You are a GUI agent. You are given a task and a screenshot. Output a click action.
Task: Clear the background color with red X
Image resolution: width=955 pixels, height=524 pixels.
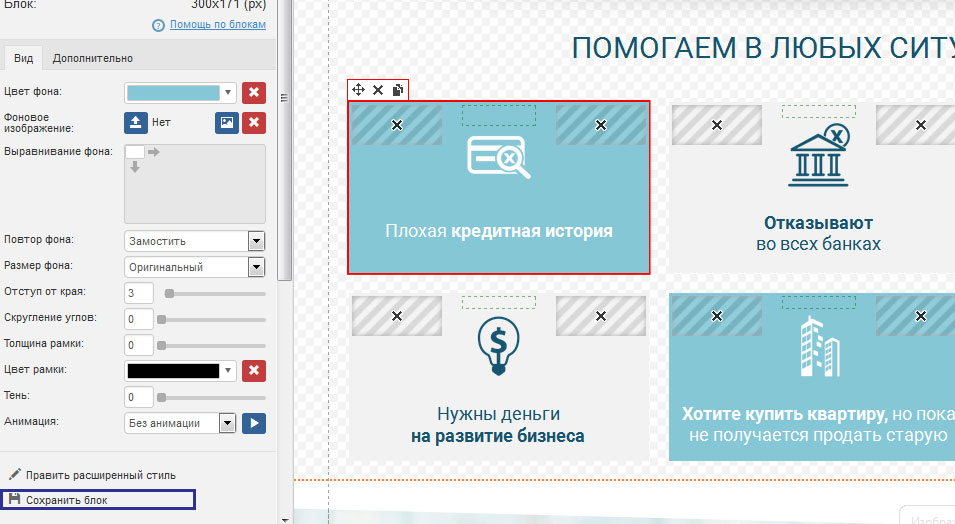tap(254, 93)
